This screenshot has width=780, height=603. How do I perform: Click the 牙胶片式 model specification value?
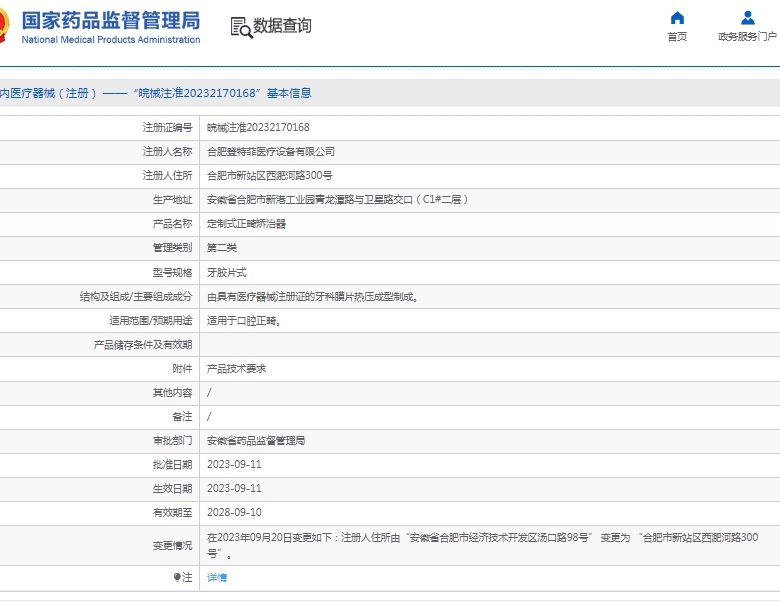tap(227, 273)
